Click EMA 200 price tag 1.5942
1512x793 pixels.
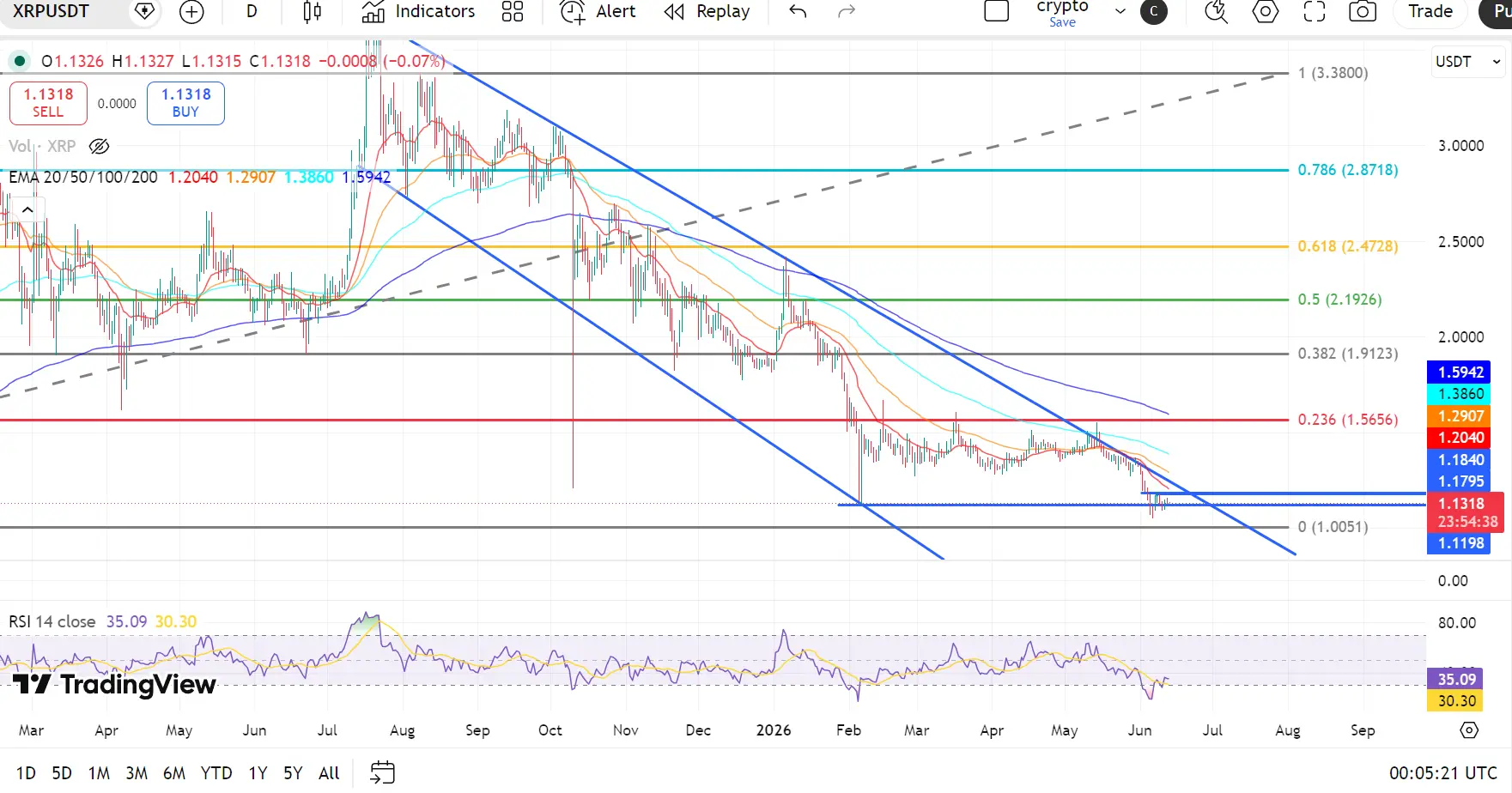(x=1458, y=372)
